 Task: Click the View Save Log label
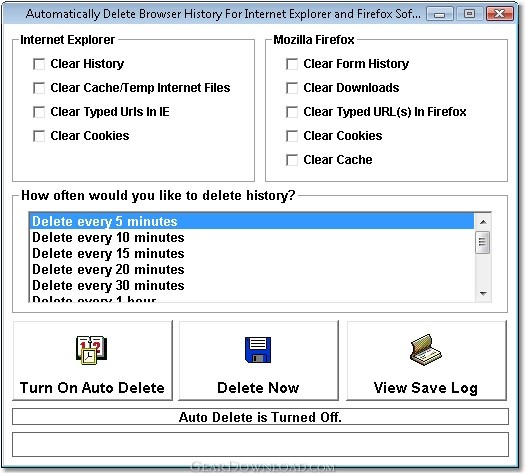pos(426,388)
